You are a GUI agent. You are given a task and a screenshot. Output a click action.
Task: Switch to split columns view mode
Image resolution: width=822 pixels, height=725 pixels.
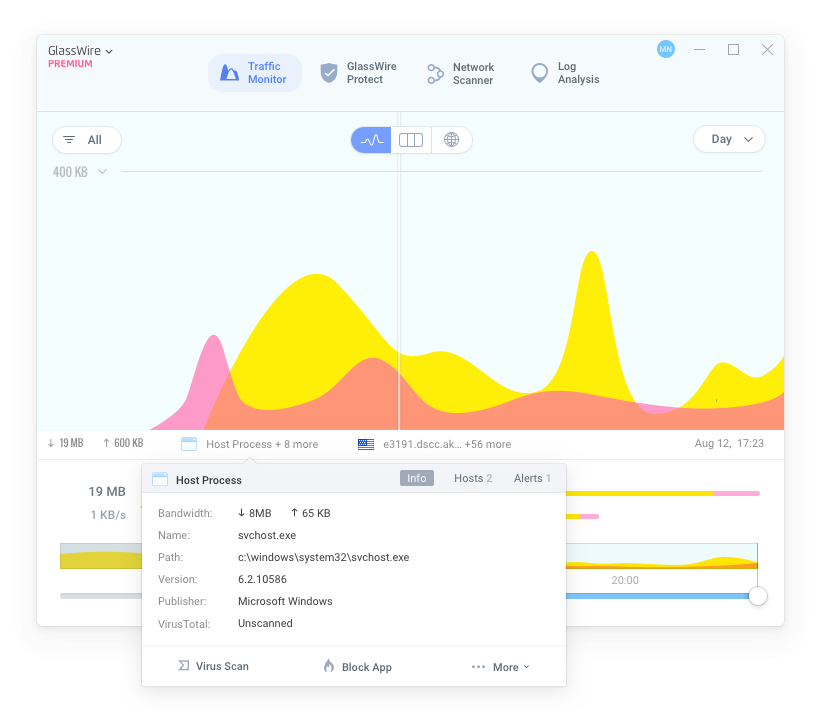pos(411,140)
